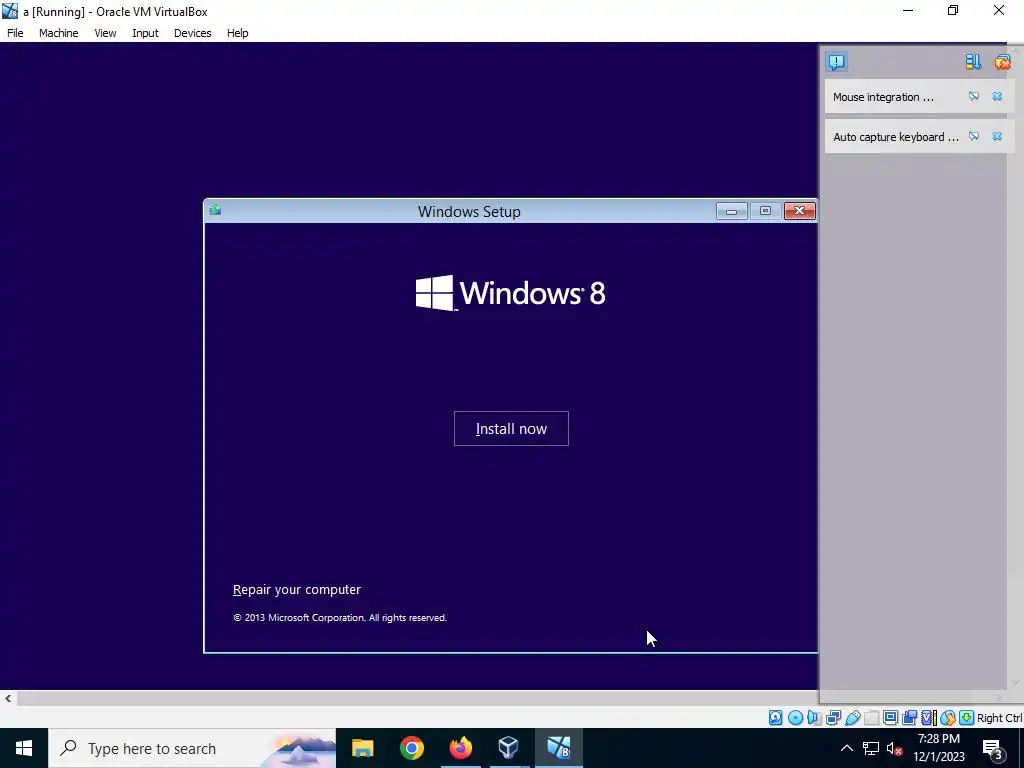1024x768 pixels.
Task: Open the Devices menu
Action: pyautogui.click(x=193, y=33)
